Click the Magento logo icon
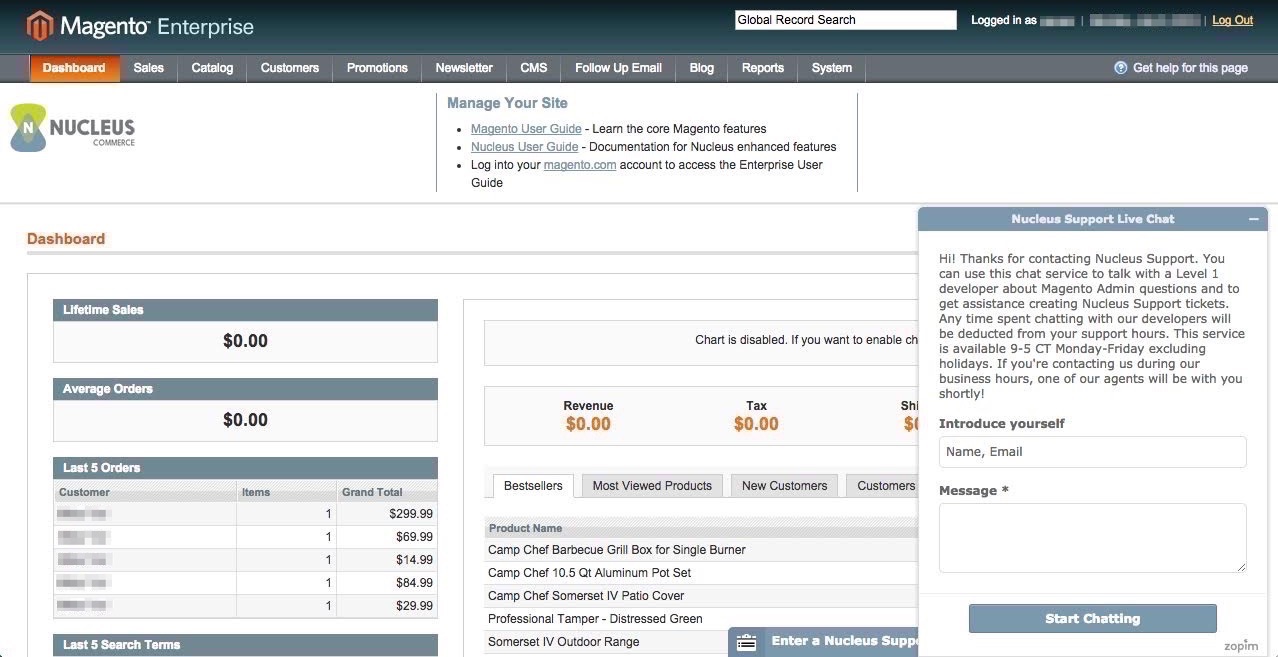The height and width of the screenshot is (657, 1278). point(39,26)
